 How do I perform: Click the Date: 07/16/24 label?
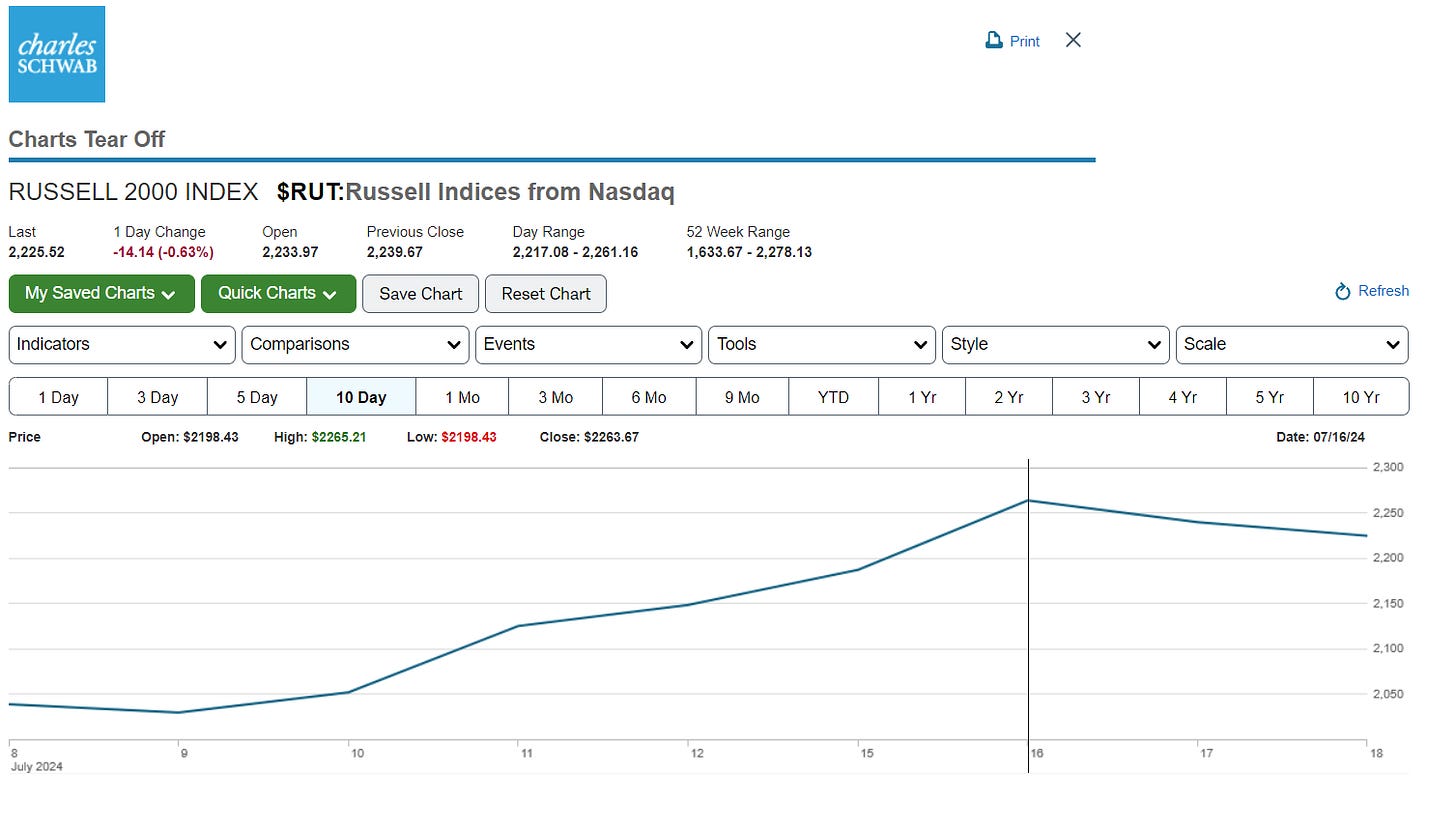(x=1320, y=437)
